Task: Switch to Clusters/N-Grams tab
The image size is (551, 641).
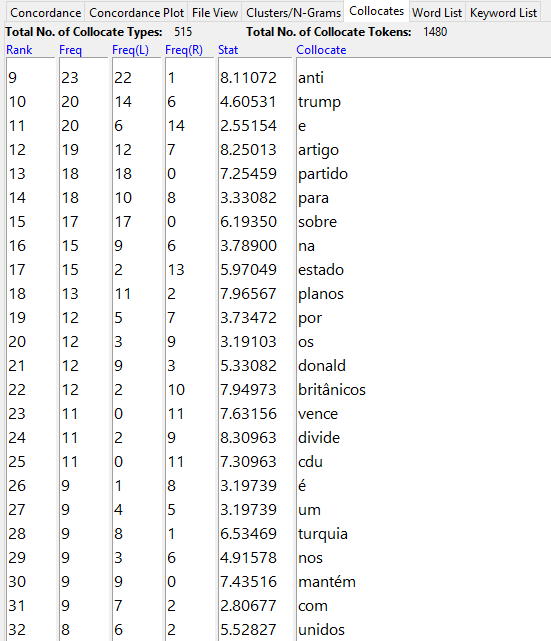Action: (293, 13)
